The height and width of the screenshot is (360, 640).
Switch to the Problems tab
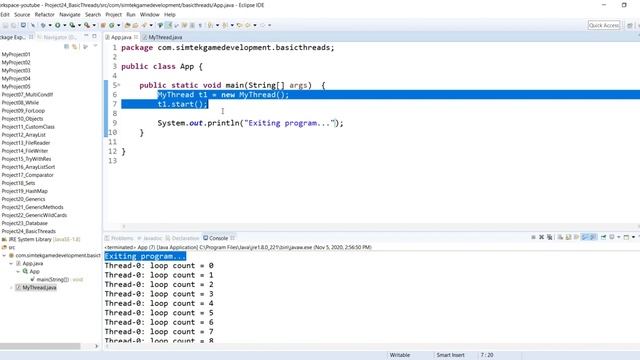(119, 238)
